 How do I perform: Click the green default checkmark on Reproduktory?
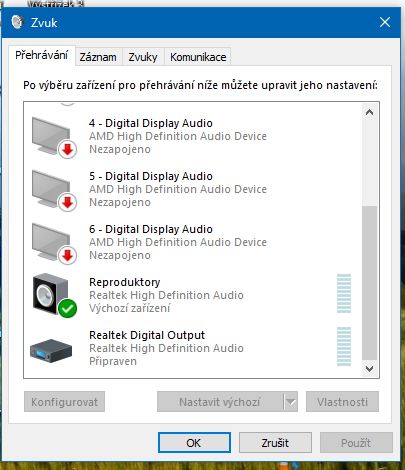(68, 308)
